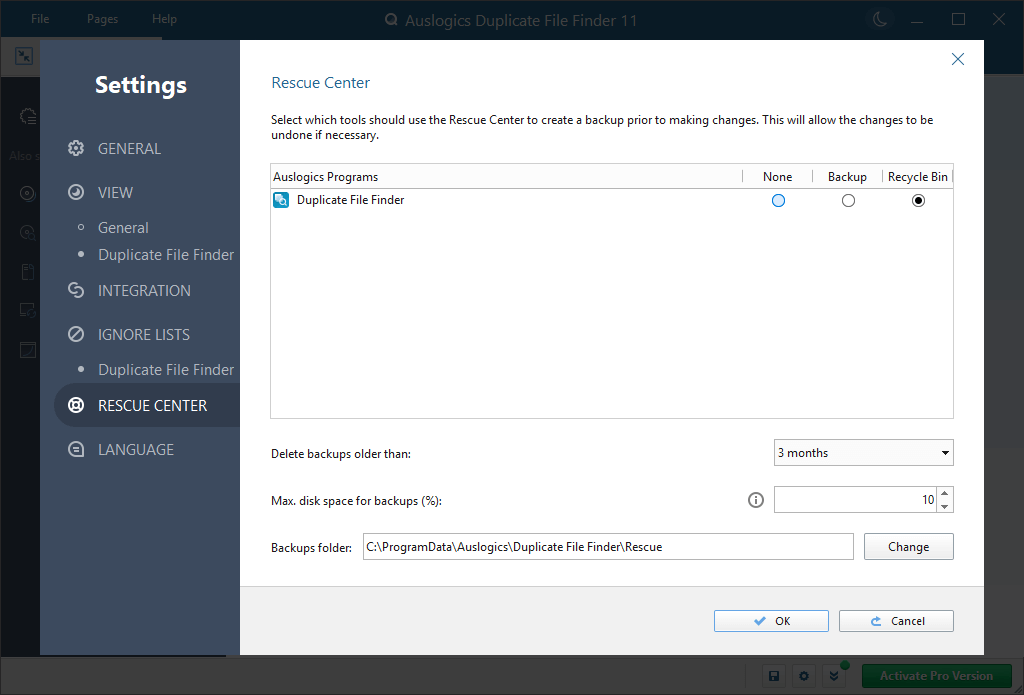The width and height of the screenshot is (1024, 695).
Task: Click the RESCUE CENTER lifebuoy icon
Action: [x=76, y=406]
